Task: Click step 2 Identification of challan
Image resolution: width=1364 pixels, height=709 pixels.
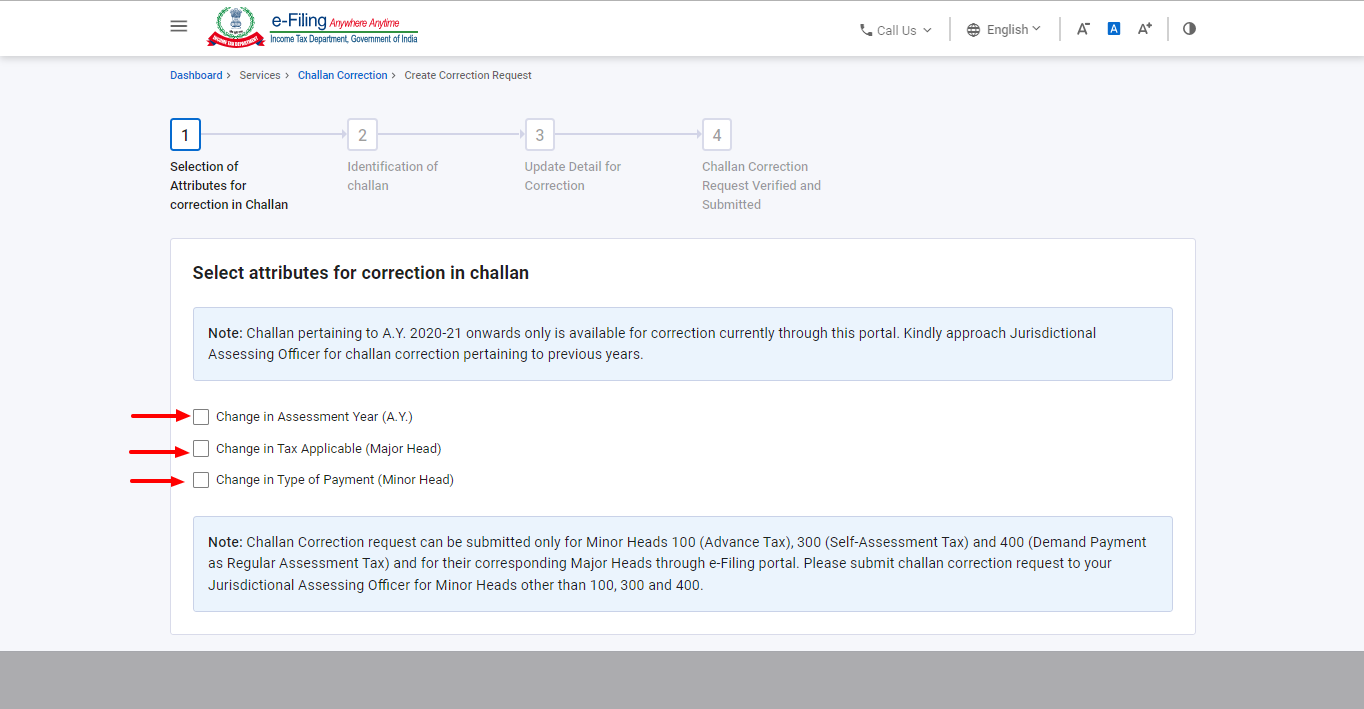Action: tap(362, 134)
